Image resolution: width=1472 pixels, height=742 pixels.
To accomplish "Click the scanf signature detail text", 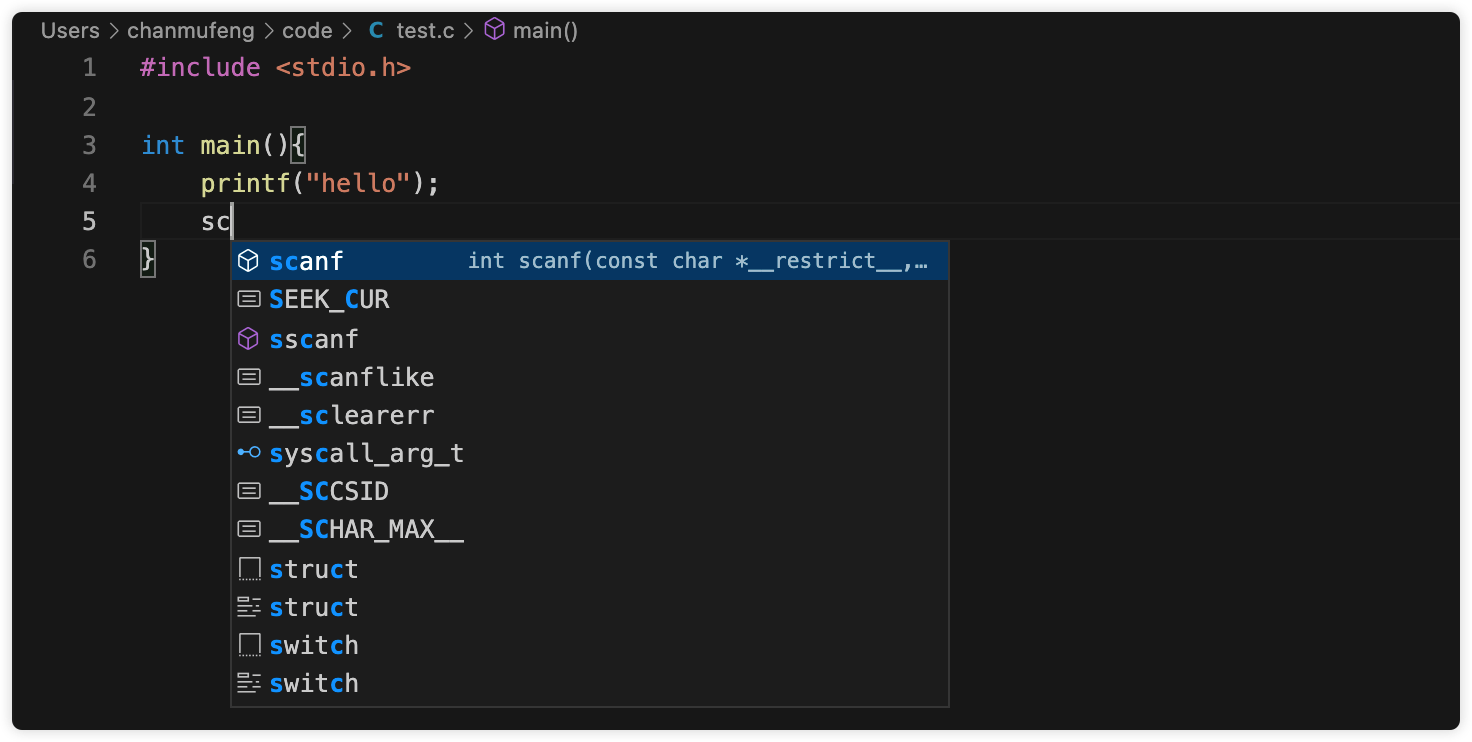I will click(698, 262).
